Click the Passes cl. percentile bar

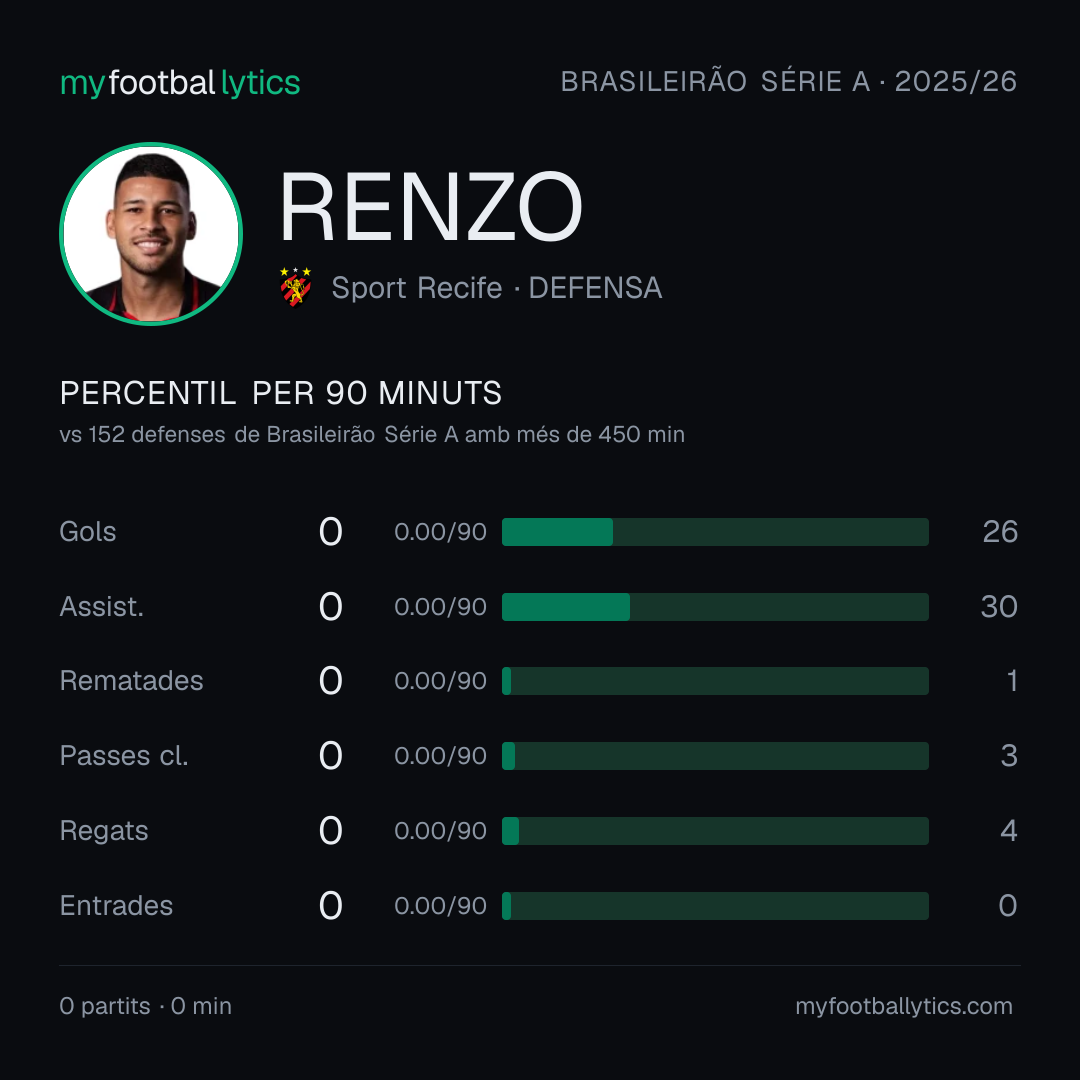click(715, 756)
